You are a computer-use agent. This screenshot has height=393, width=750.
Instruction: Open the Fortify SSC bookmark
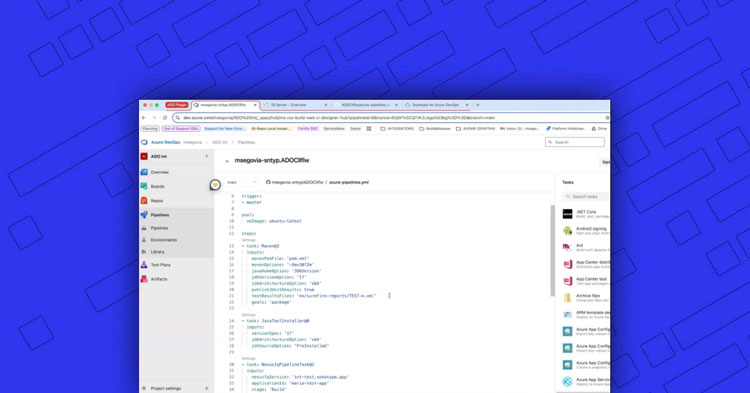pyautogui.click(x=308, y=129)
